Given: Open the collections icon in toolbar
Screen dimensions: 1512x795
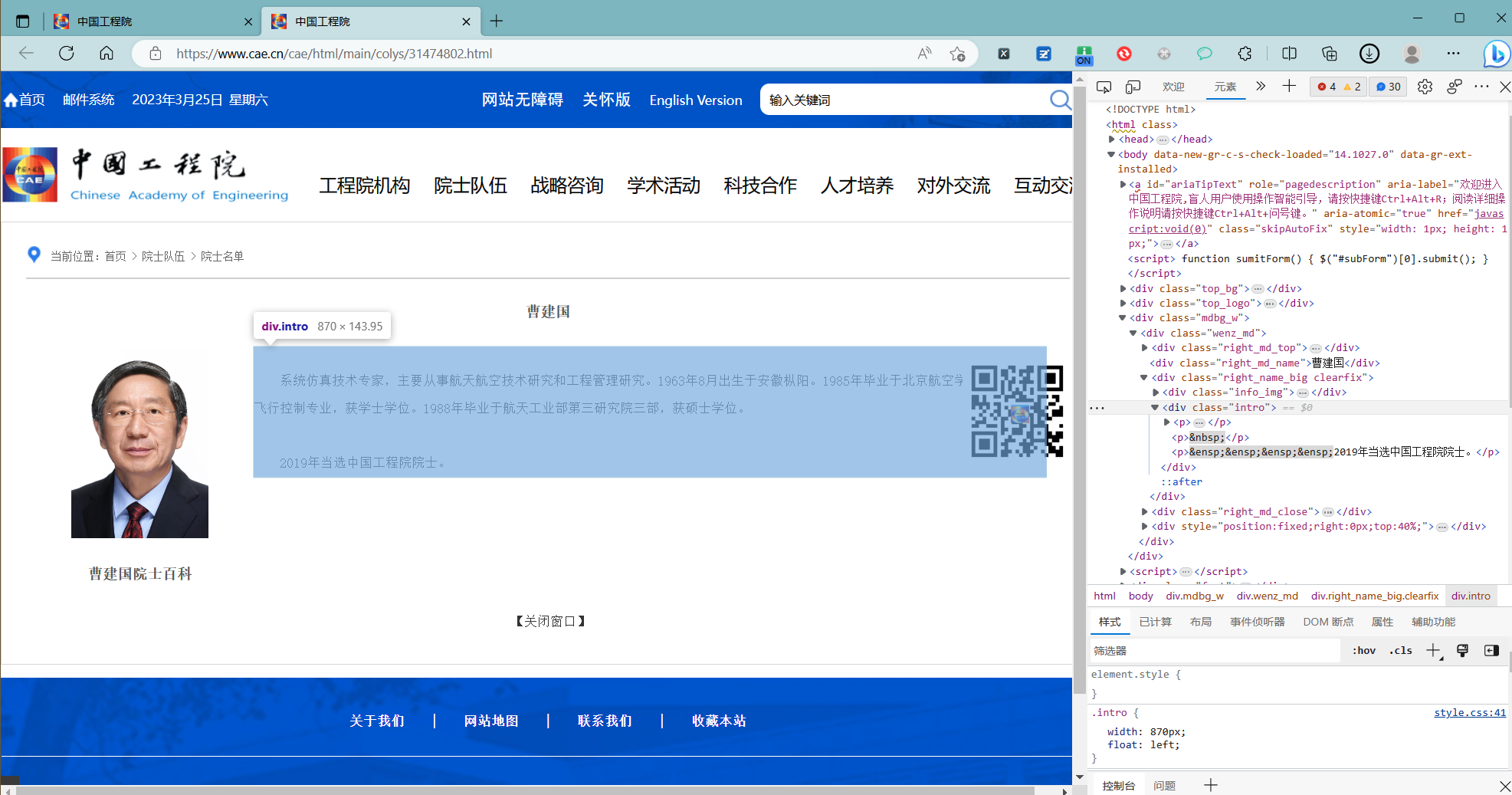Looking at the screenshot, I should [1330, 54].
